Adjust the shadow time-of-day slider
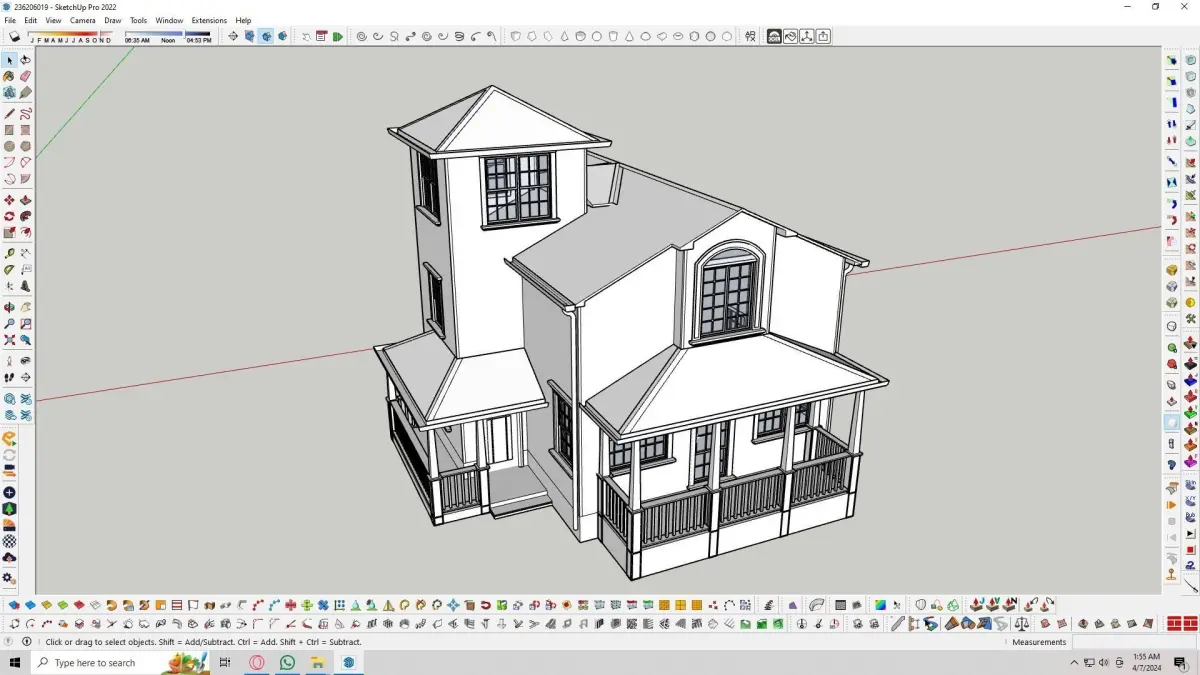 tap(169, 35)
